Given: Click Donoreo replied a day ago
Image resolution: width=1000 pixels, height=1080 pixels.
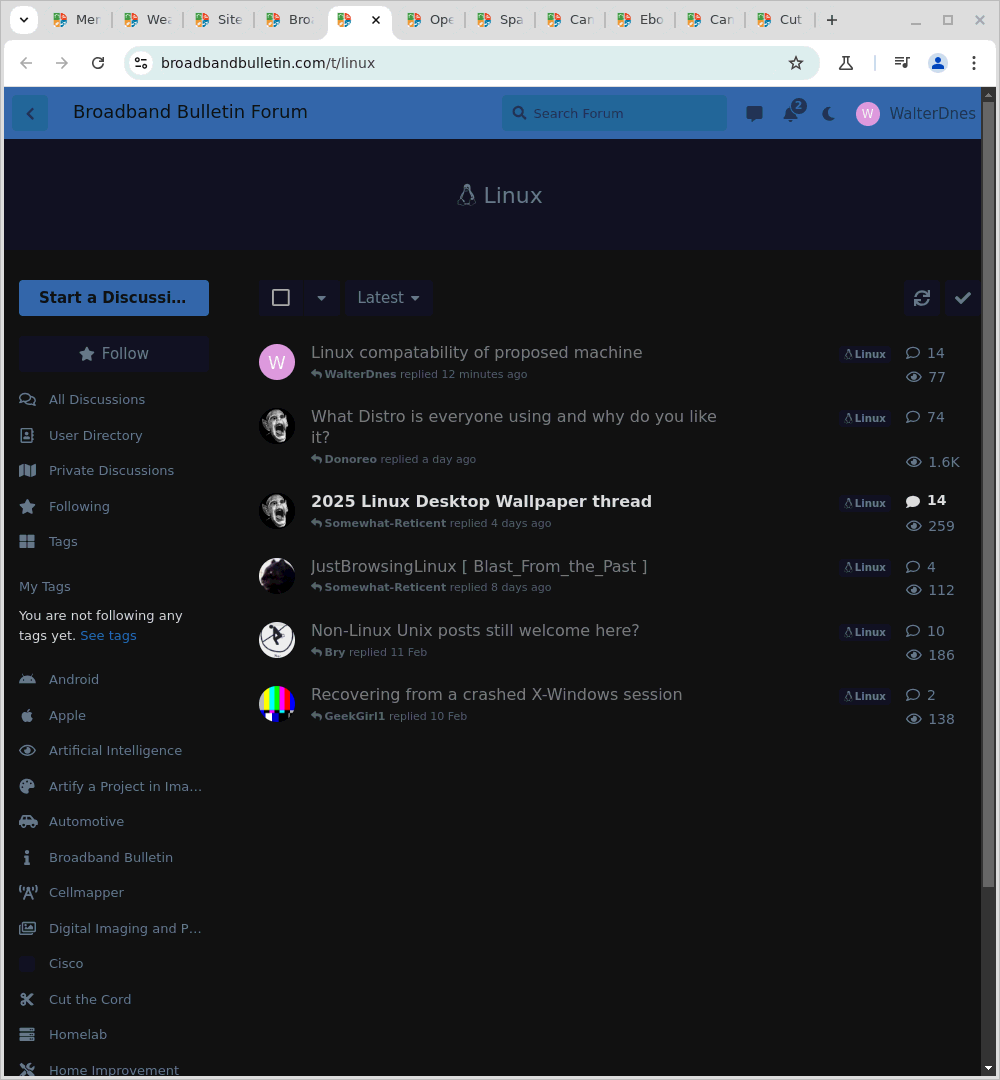Looking at the screenshot, I should [393, 459].
